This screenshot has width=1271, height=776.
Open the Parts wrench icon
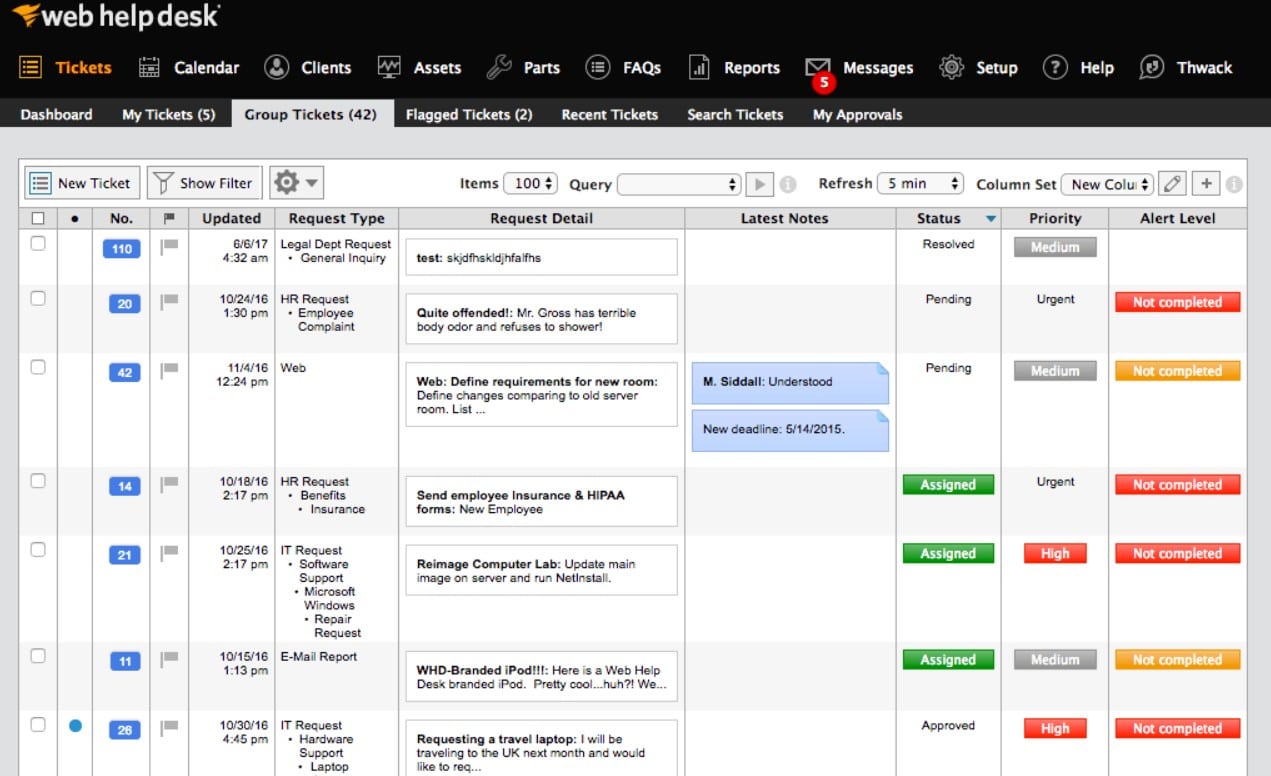pos(499,68)
